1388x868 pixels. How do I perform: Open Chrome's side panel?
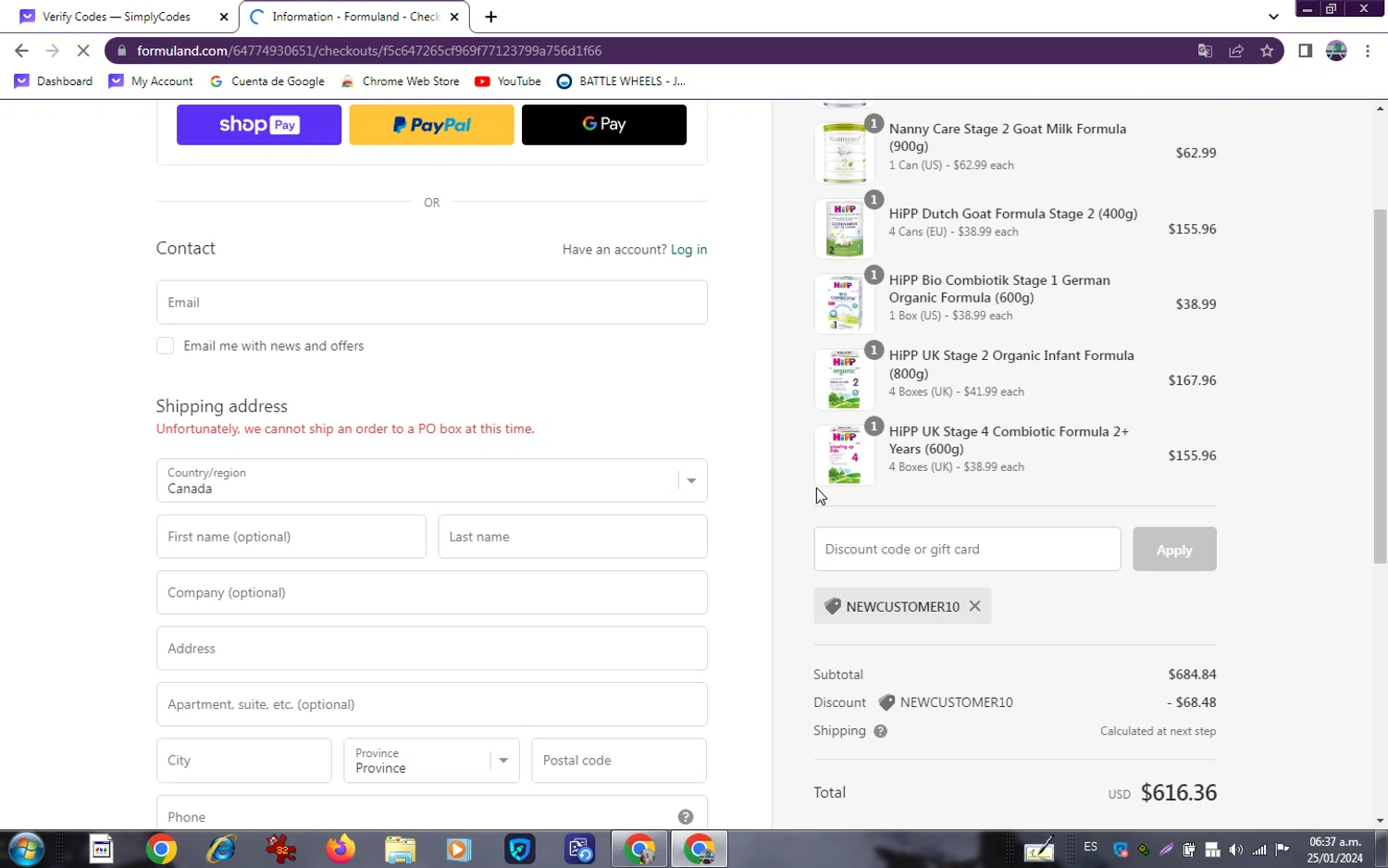tap(1305, 51)
